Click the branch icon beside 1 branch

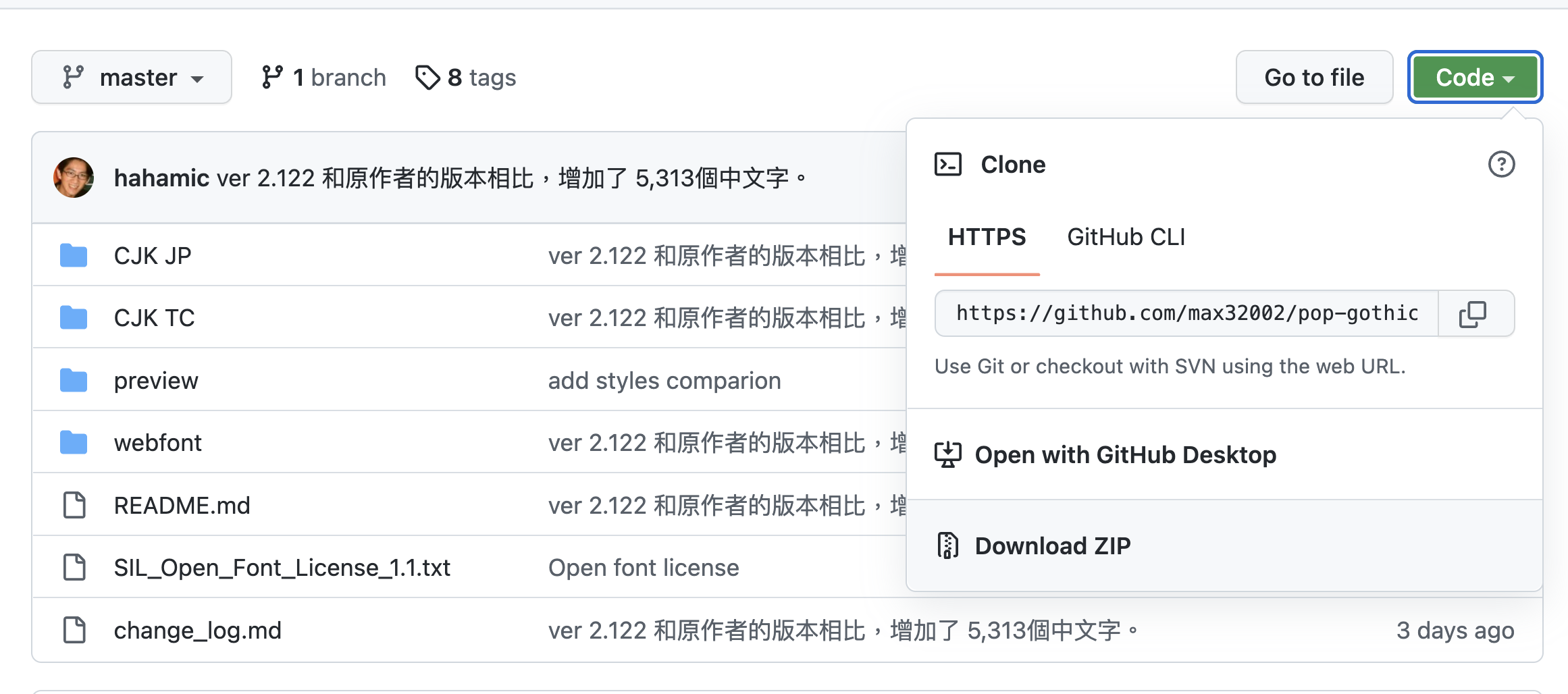(x=272, y=78)
